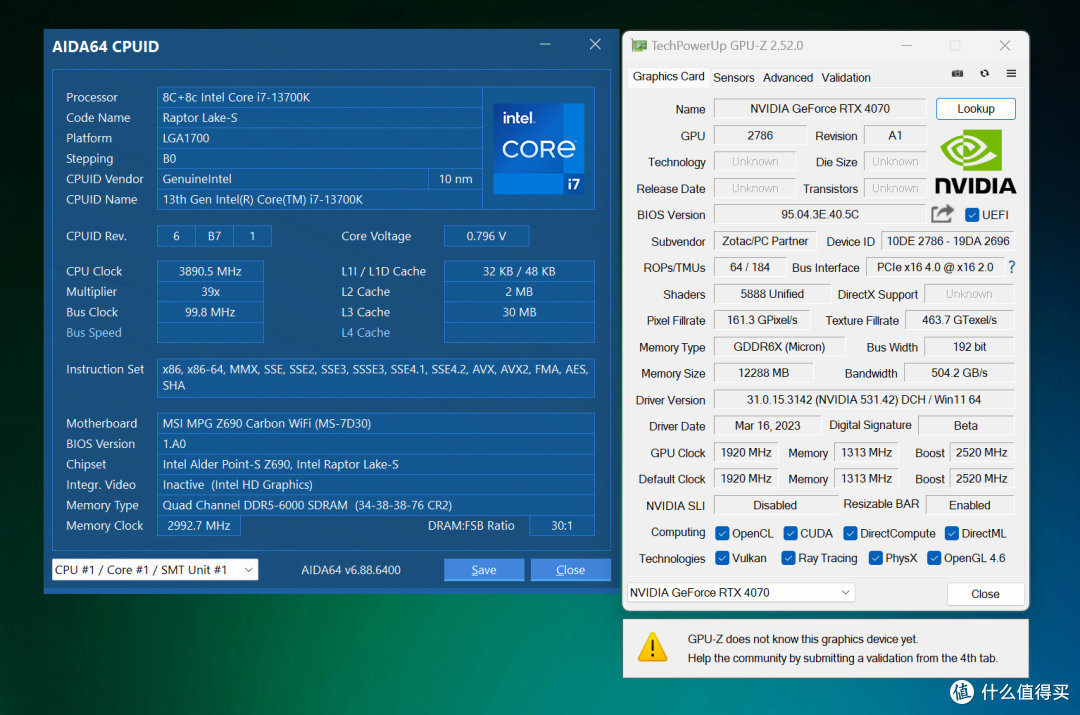Click the Close button in GPU-Z
The height and width of the screenshot is (715, 1080).
click(x=985, y=594)
